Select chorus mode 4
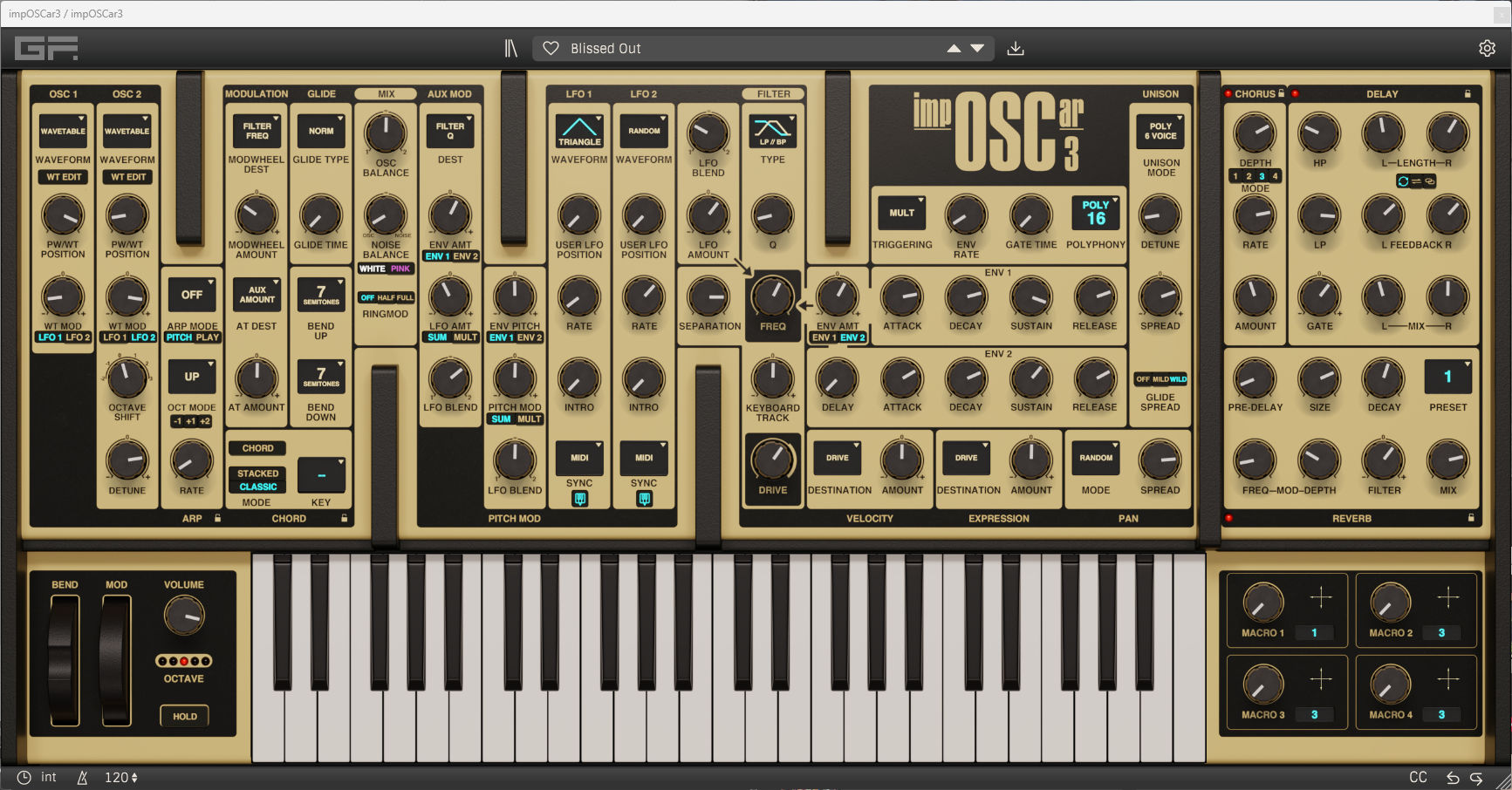 (1275, 176)
